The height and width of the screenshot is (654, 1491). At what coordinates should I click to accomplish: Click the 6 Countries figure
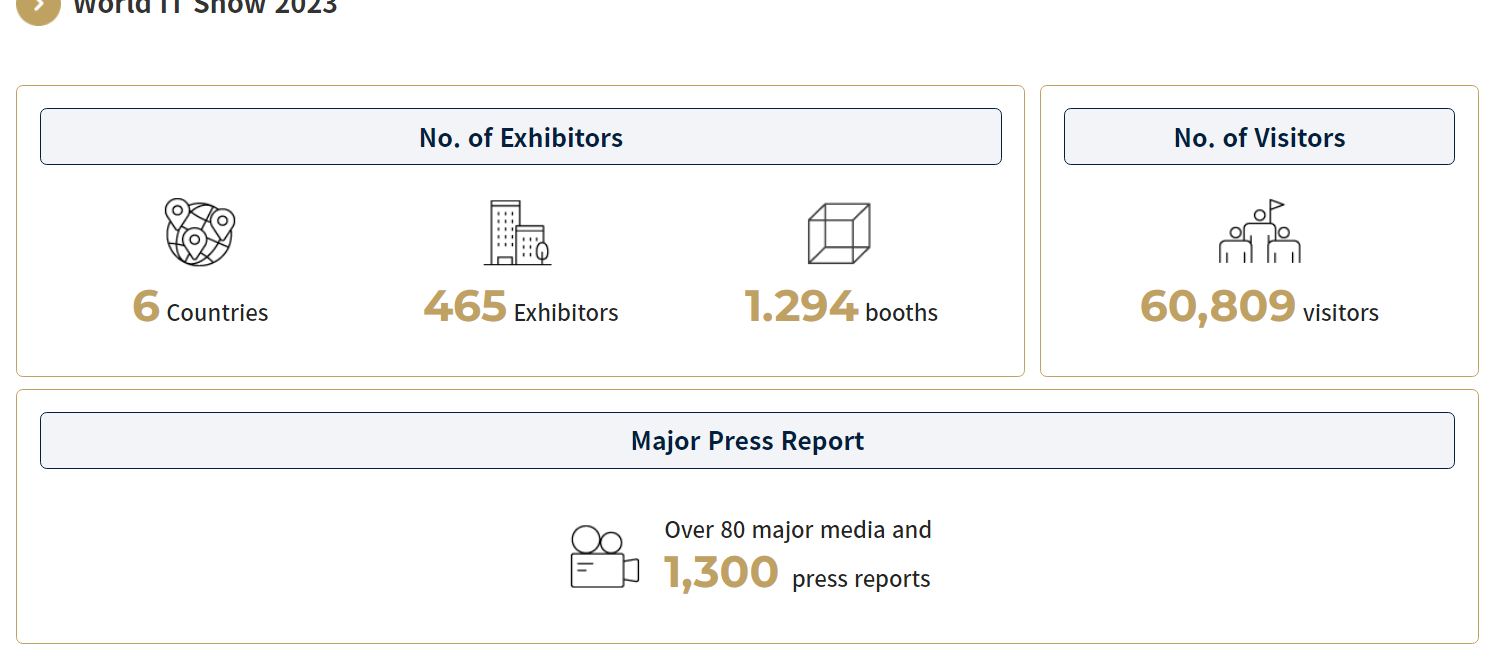pyautogui.click(x=200, y=308)
